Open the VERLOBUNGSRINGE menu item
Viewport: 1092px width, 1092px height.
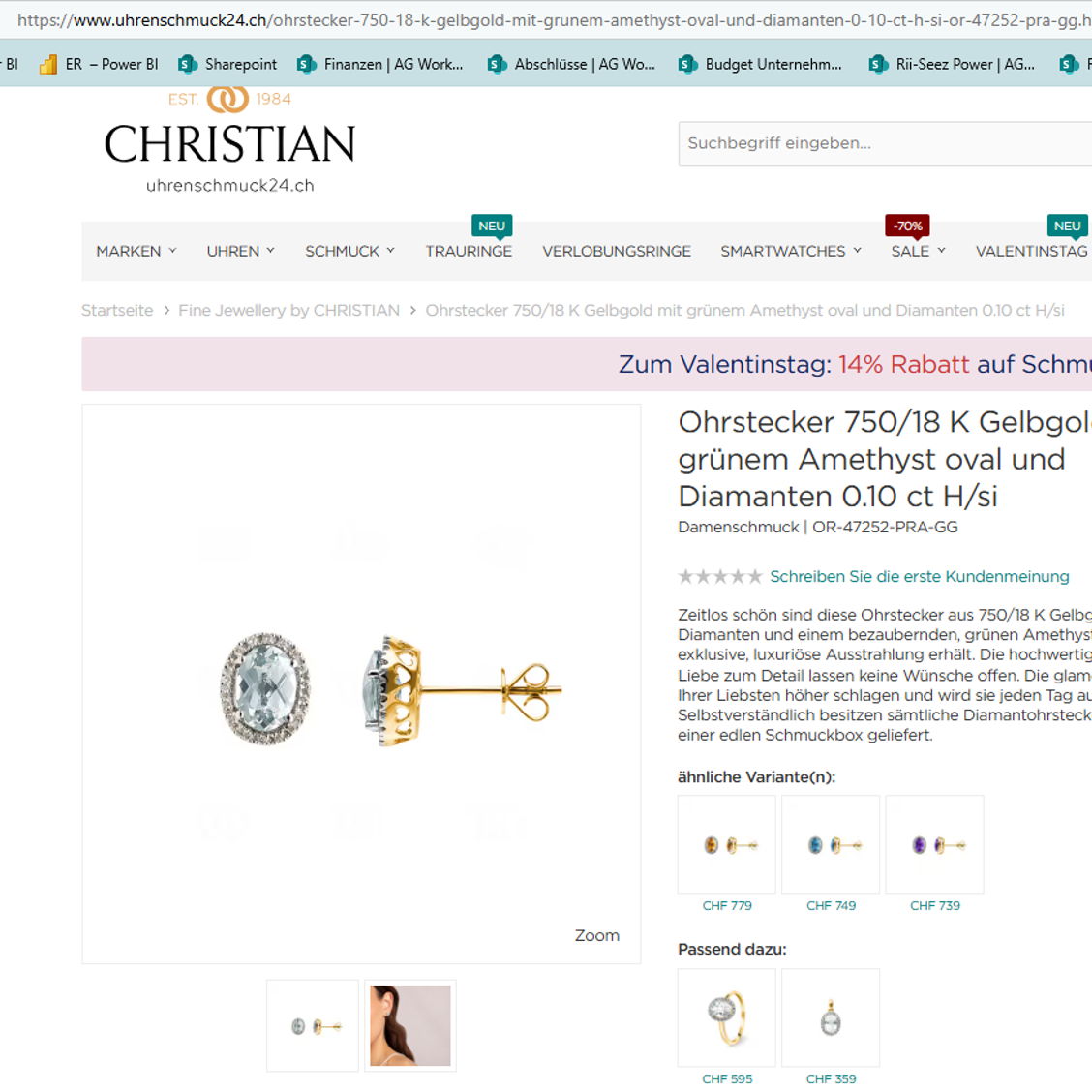617,251
